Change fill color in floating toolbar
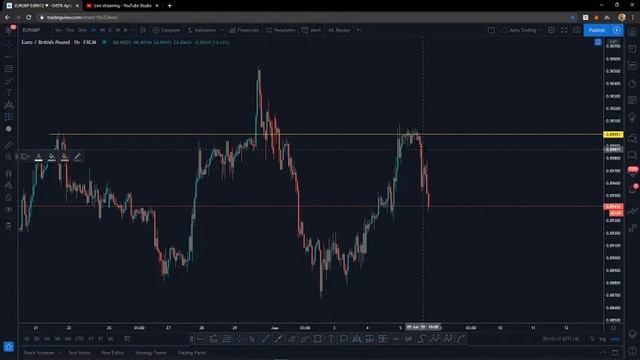The width and height of the screenshot is (640, 360). click(51, 157)
